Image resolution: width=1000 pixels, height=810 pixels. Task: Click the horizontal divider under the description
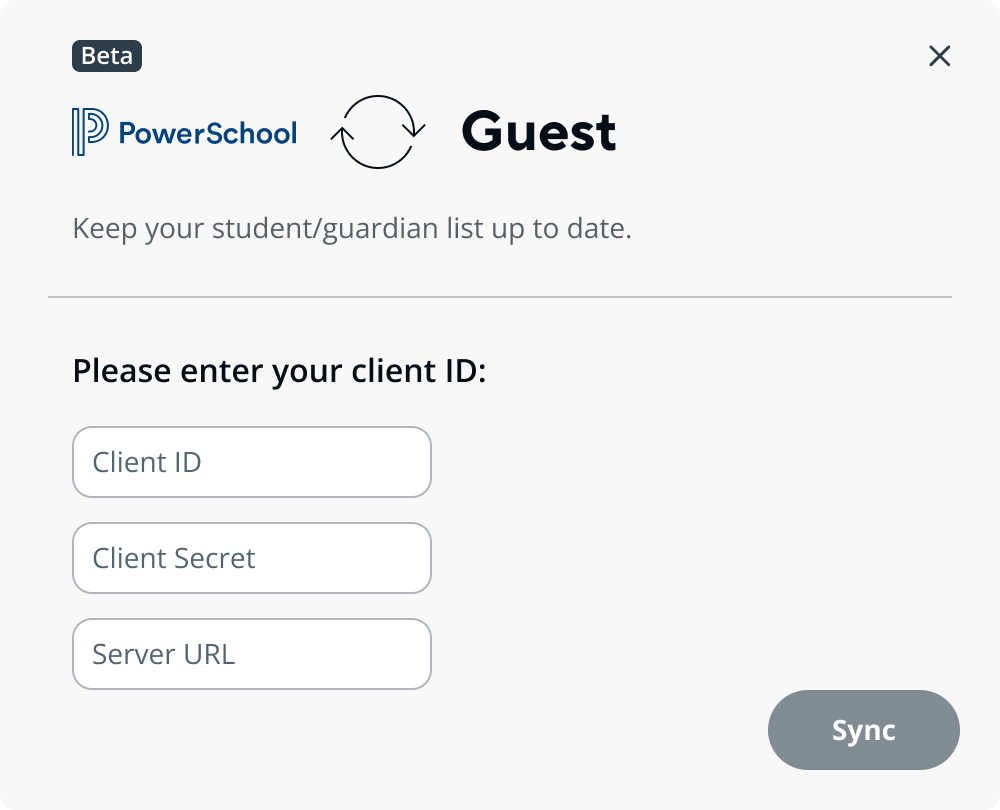500,297
